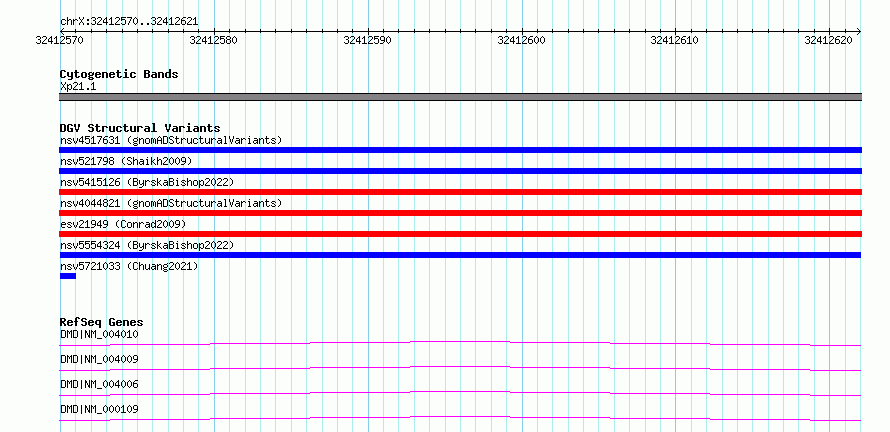Select ruler position 32412580
Viewport: 890px width, 432px height.
[x=214, y=40]
